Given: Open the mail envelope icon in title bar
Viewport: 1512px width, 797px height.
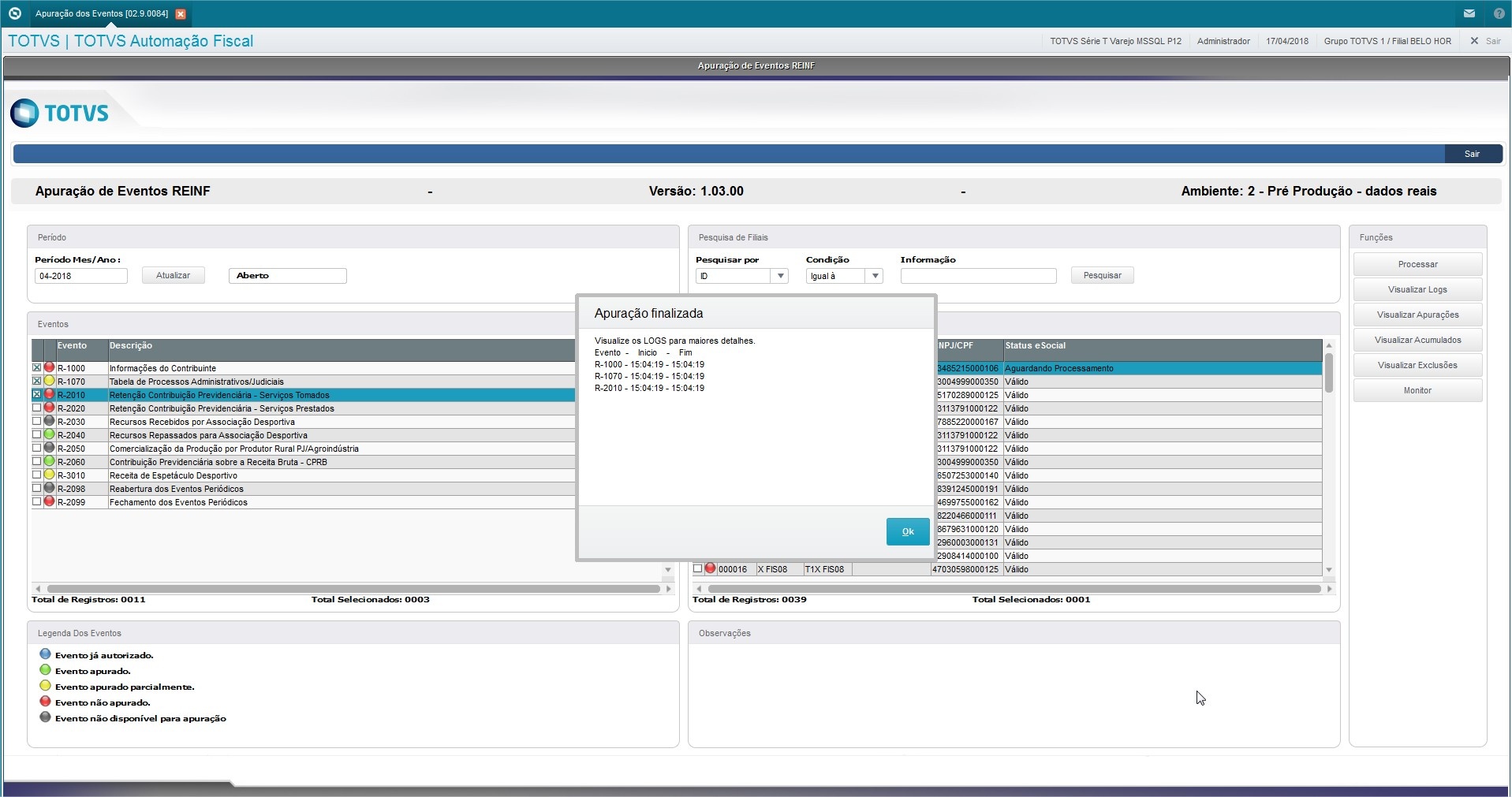Looking at the screenshot, I should tap(1469, 13).
